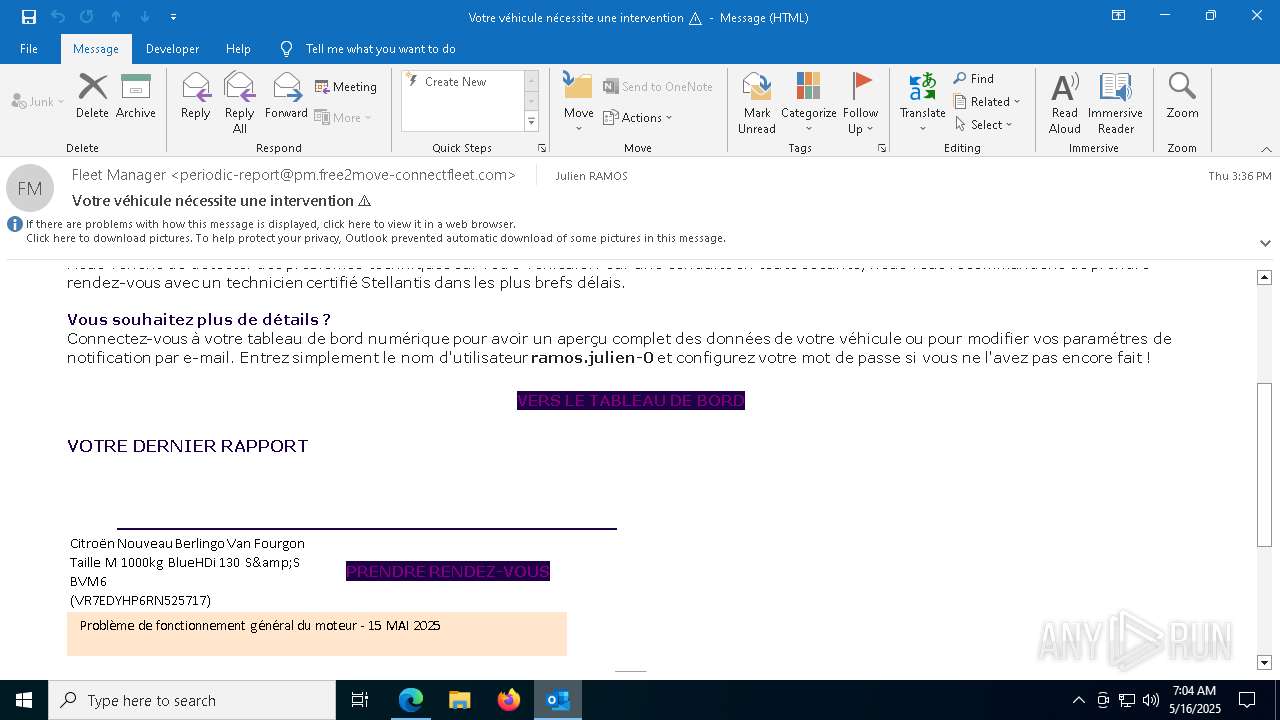Click the Save icon in the title bar
The image size is (1280, 720).
[29, 17]
